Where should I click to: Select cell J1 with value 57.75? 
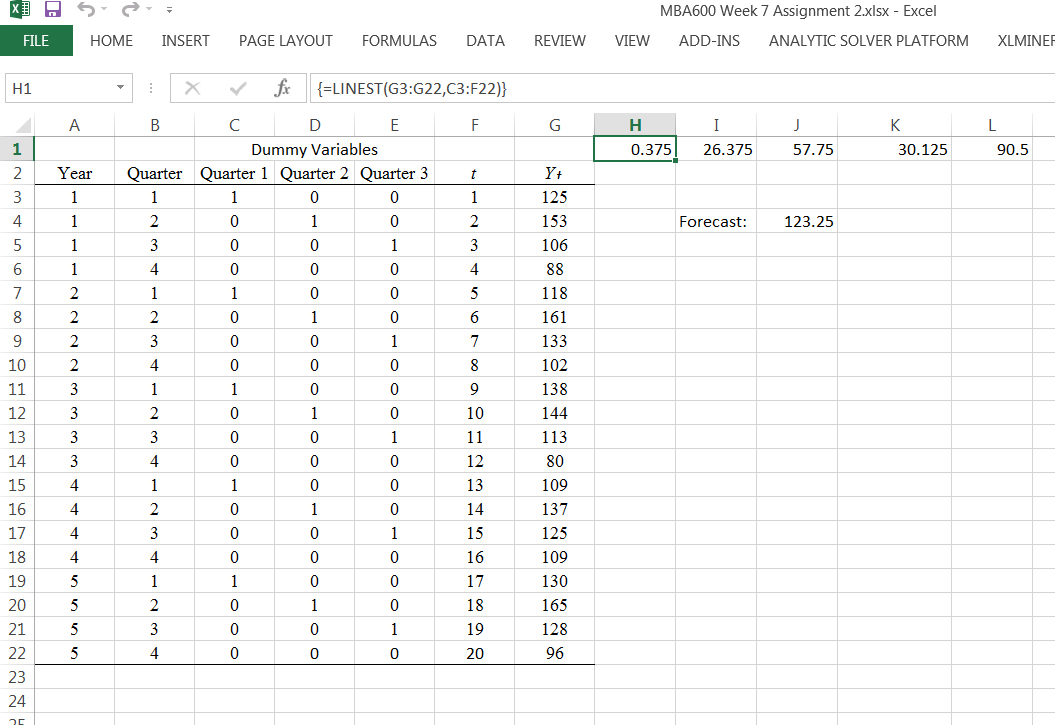pyautogui.click(x=797, y=149)
